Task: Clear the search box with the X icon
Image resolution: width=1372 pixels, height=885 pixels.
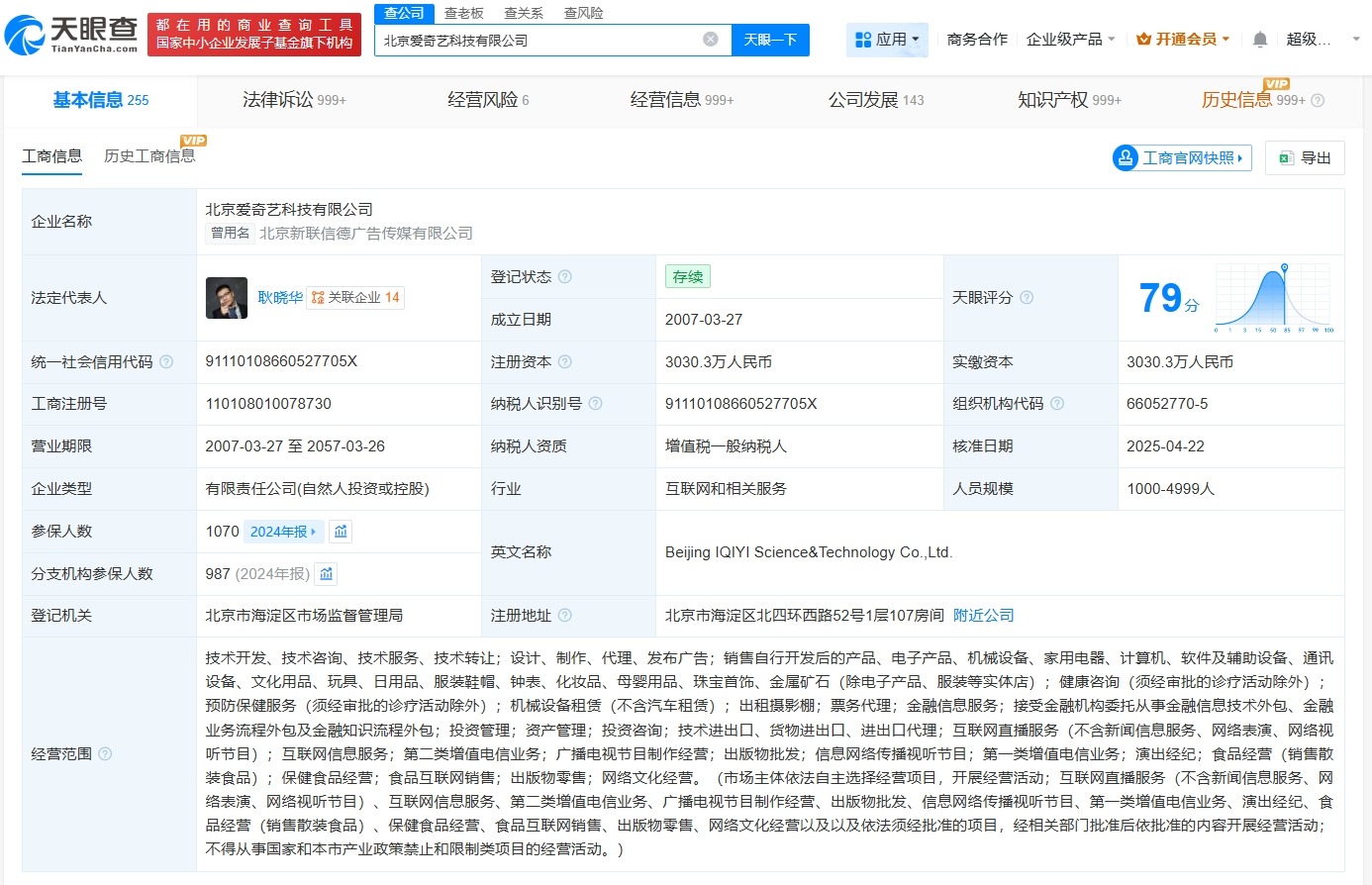Action: (x=709, y=40)
